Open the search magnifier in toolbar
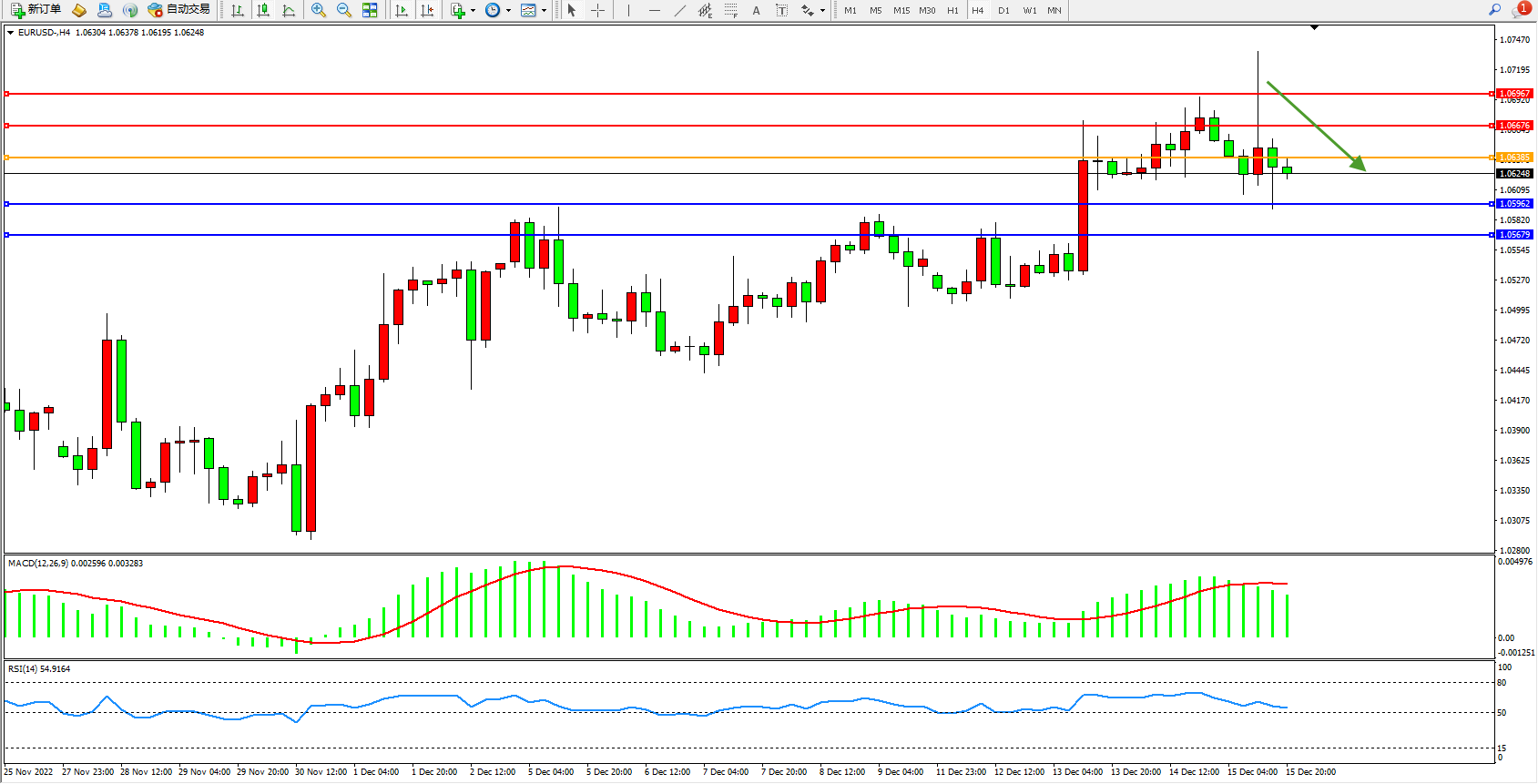The width and height of the screenshot is (1538, 784). [1494, 10]
